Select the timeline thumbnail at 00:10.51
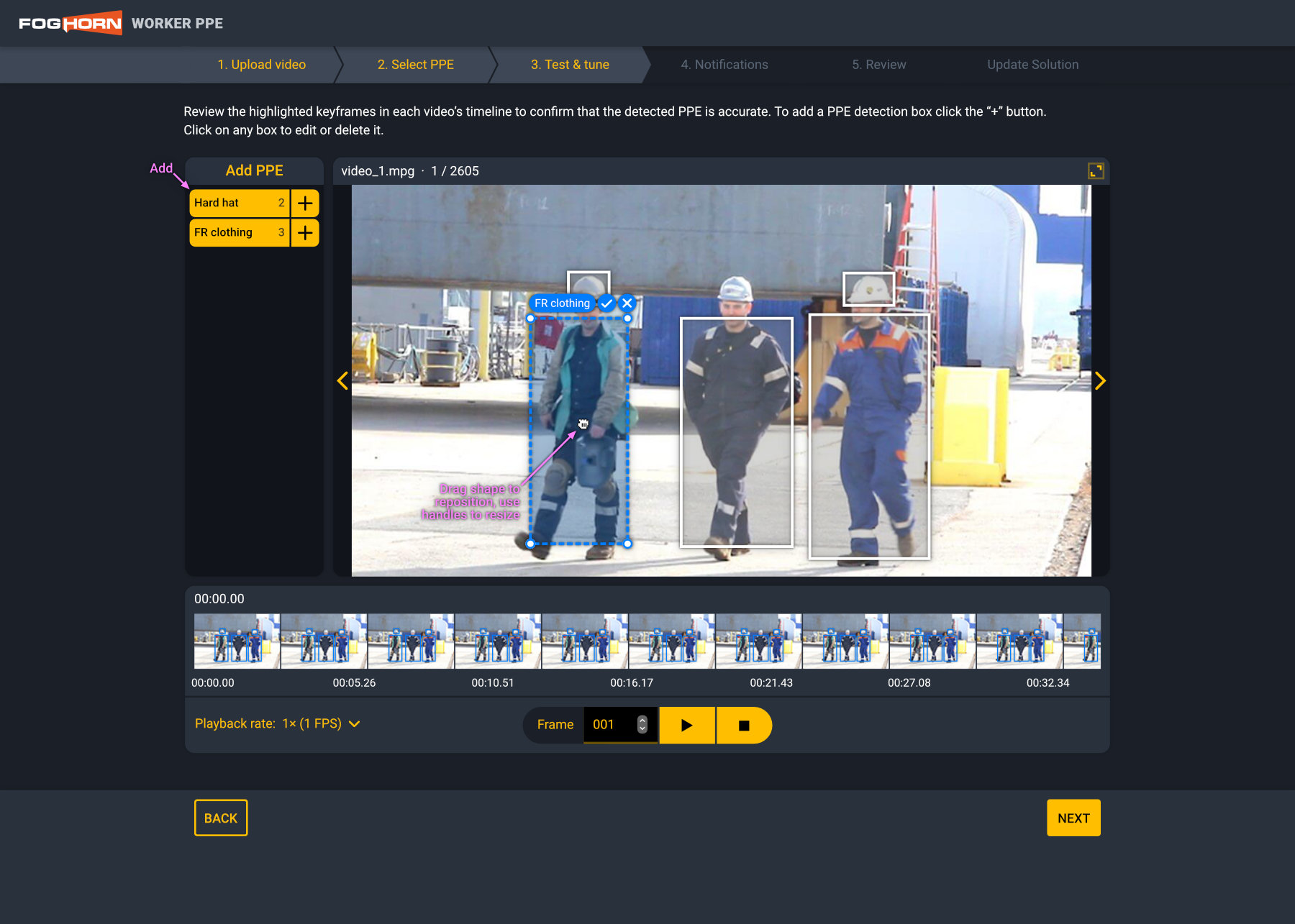Image resolution: width=1295 pixels, height=924 pixels. pos(497,641)
